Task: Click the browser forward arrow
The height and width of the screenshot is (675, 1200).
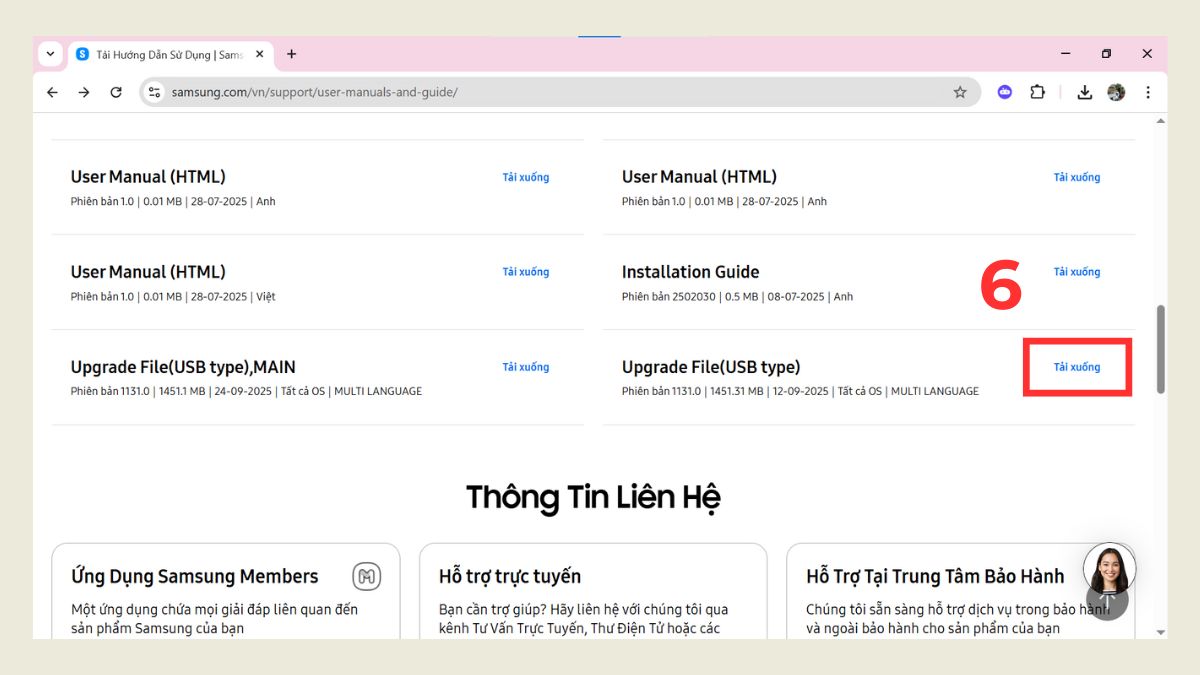Action: coord(84,92)
